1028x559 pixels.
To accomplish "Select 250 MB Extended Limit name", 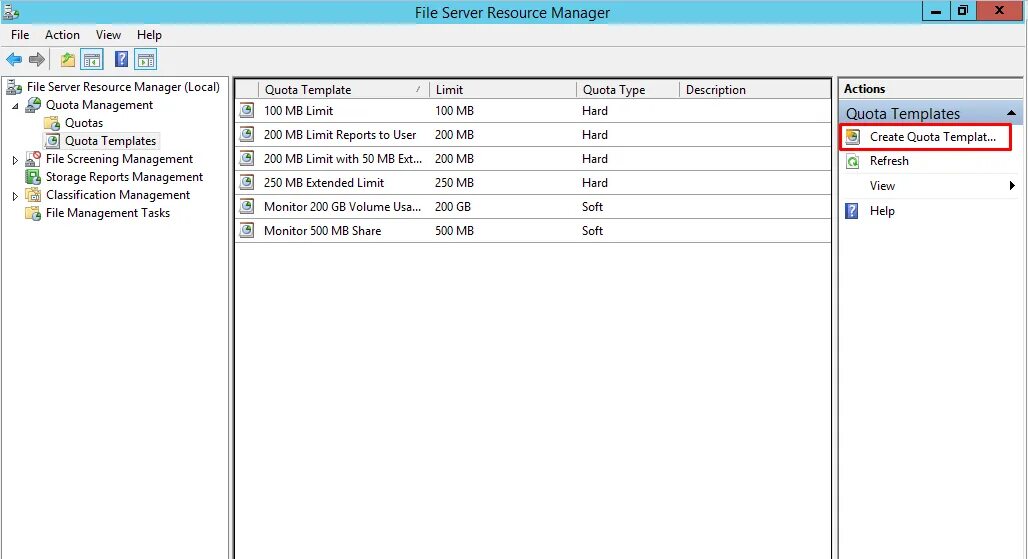I will pos(324,182).
